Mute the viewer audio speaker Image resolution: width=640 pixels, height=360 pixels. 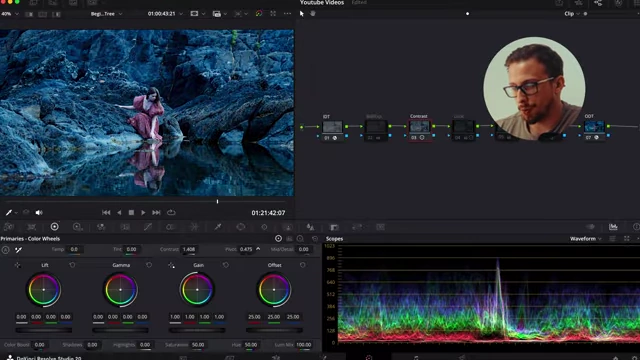point(39,213)
